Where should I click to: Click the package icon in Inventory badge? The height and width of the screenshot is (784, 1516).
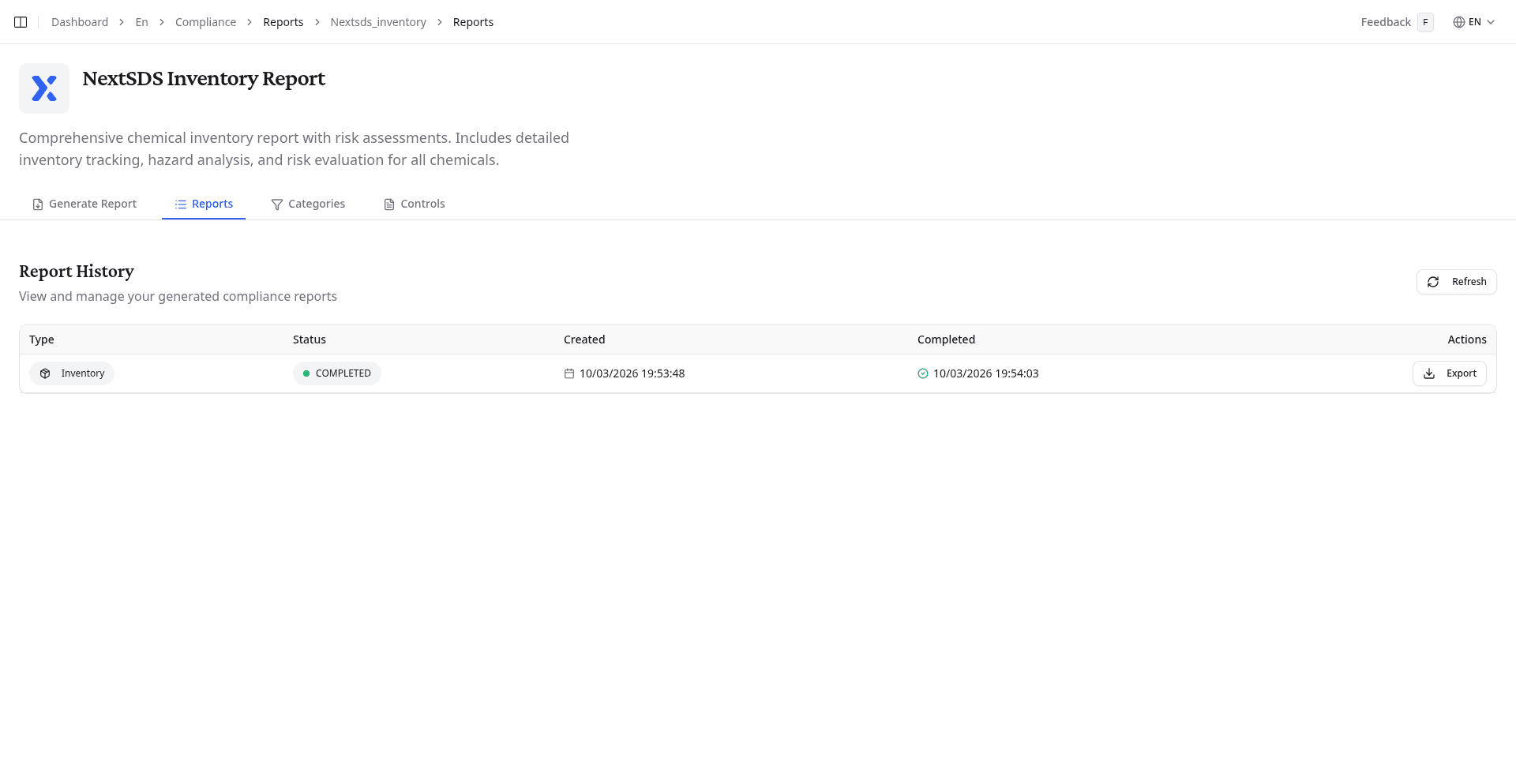45,373
